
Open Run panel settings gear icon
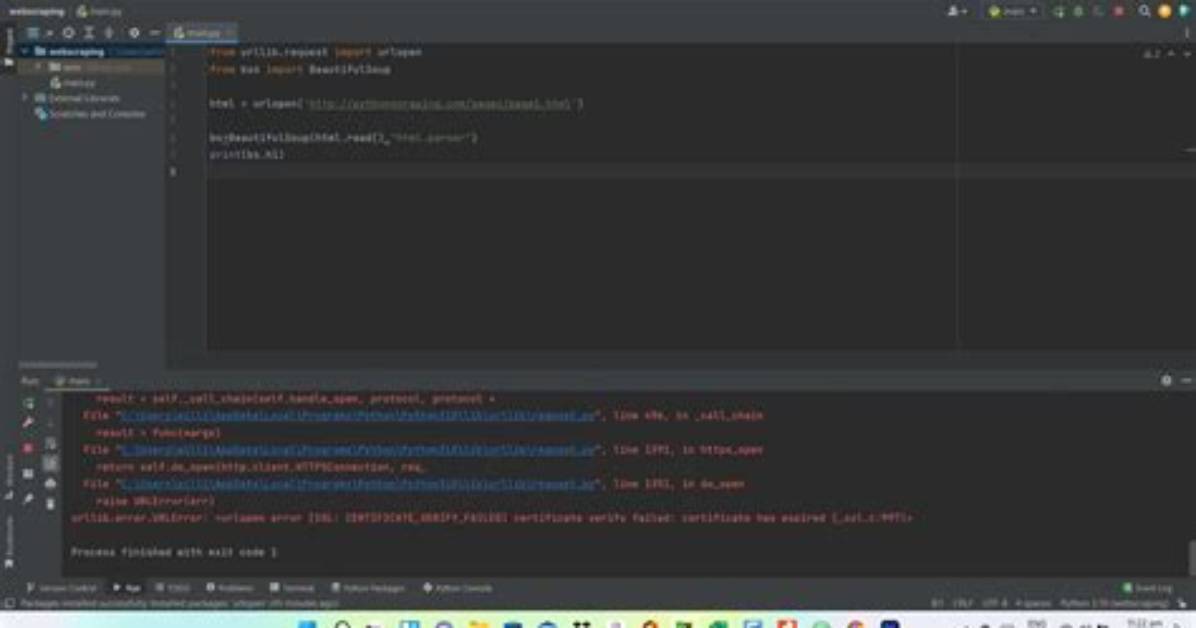point(1166,380)
